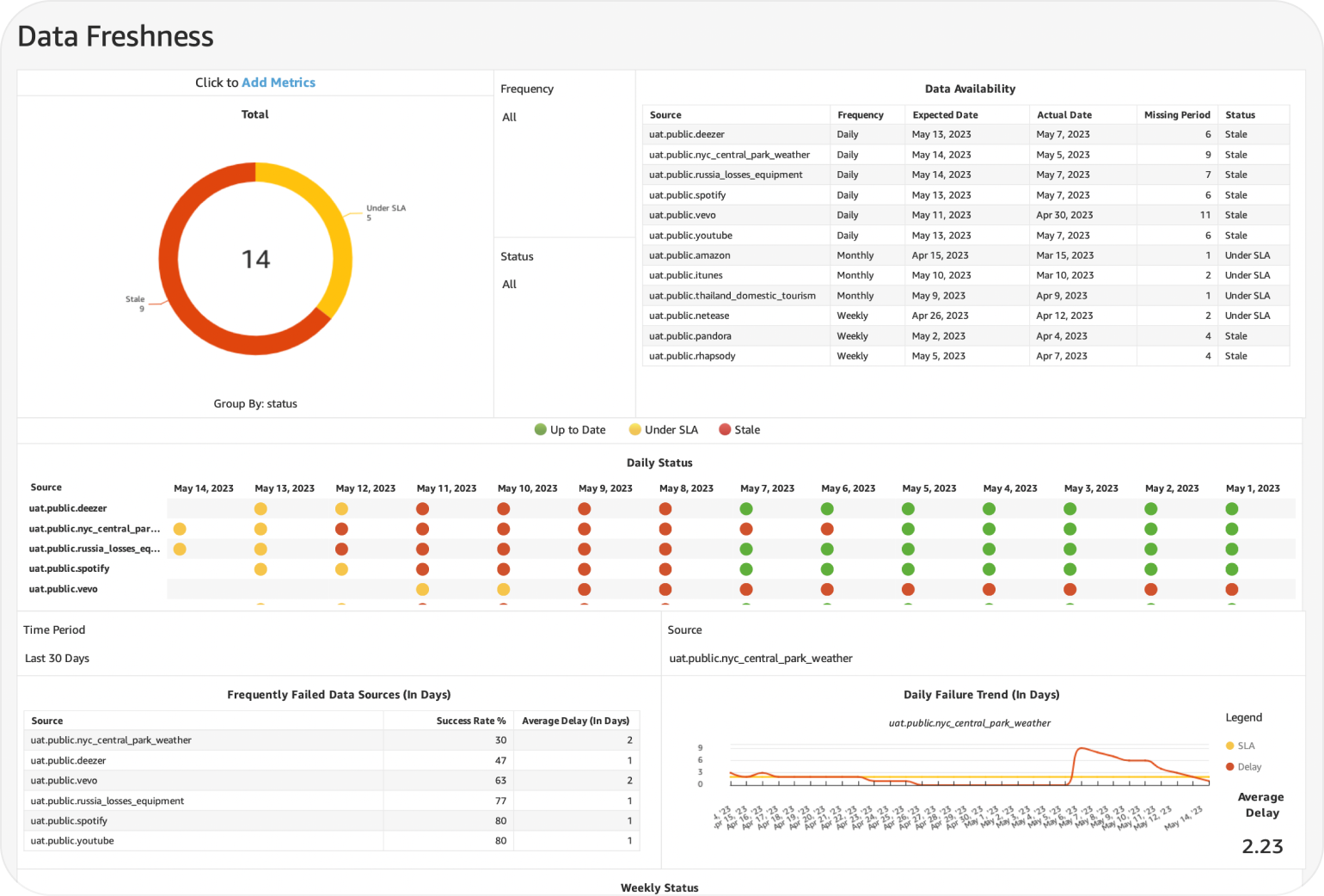
Task: Sort Data Availability by Missing Period header
Action: click(1176, 115)
